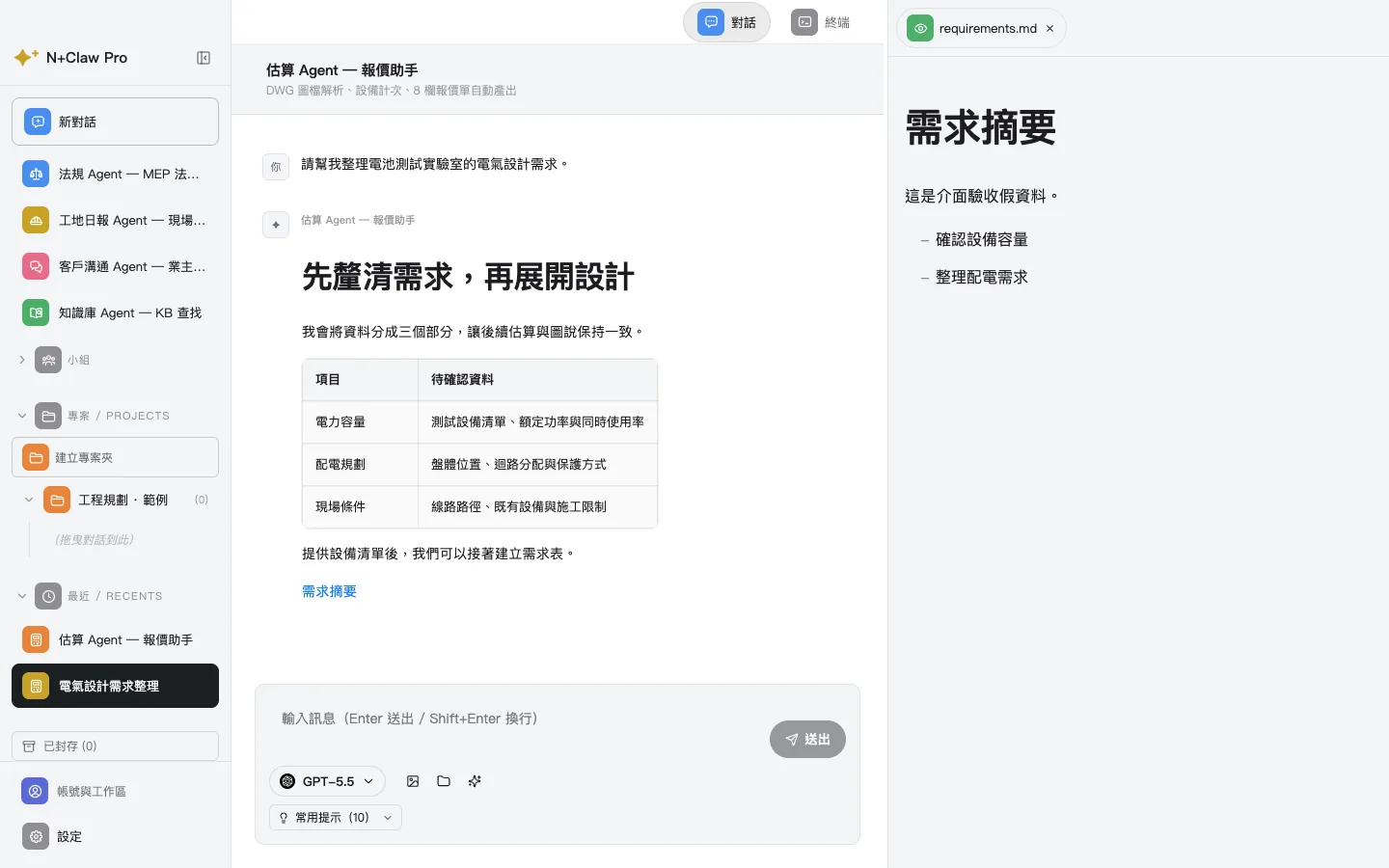The image size is (1389, 868).
Task: Close the requirements.md tab
Action: click(1050, 28)
